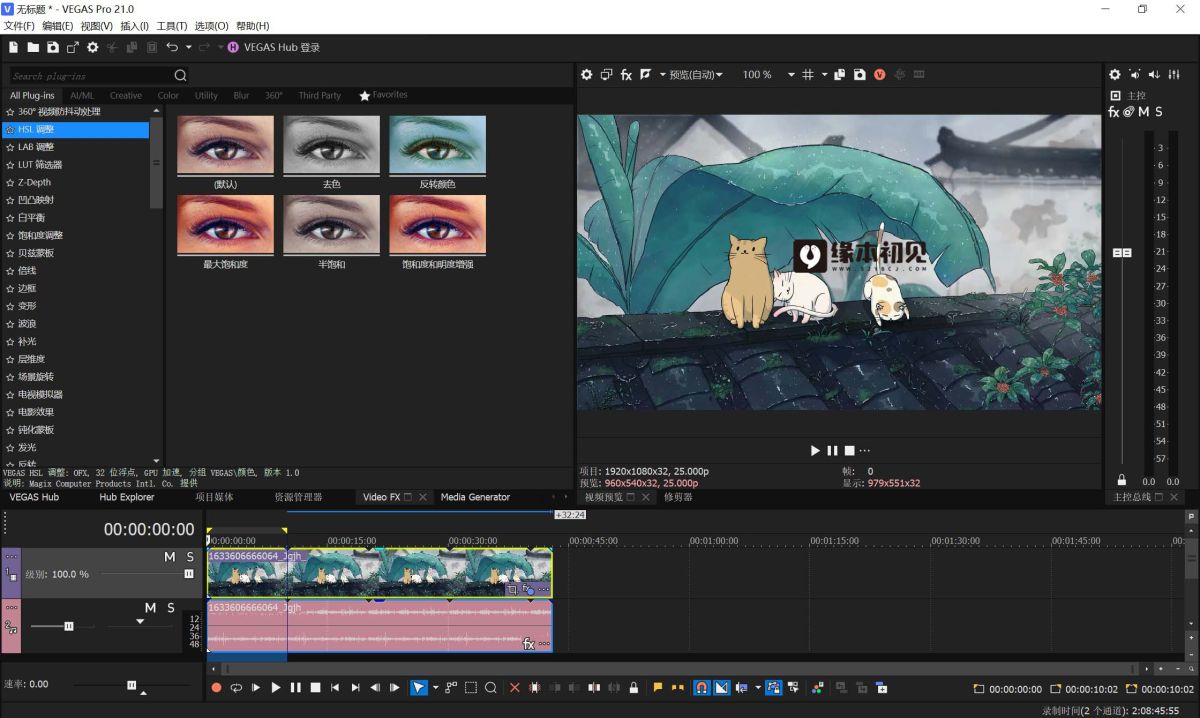This screenshot has height=718, width=1200.
Task: Solo video track 1 with S
Action: pos(190,557)
